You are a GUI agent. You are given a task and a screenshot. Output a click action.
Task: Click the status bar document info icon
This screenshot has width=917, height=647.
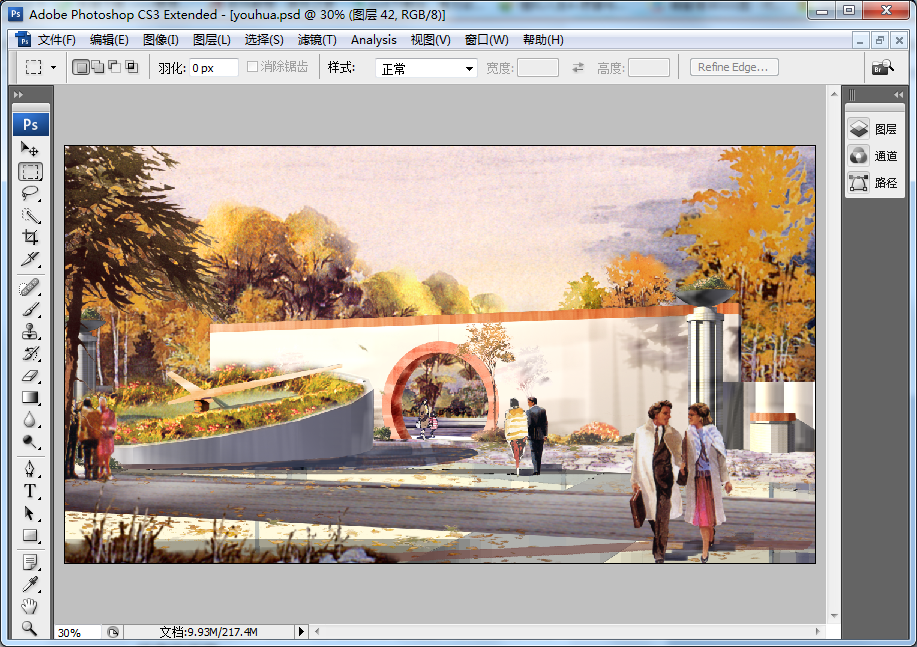coord(112,632)
